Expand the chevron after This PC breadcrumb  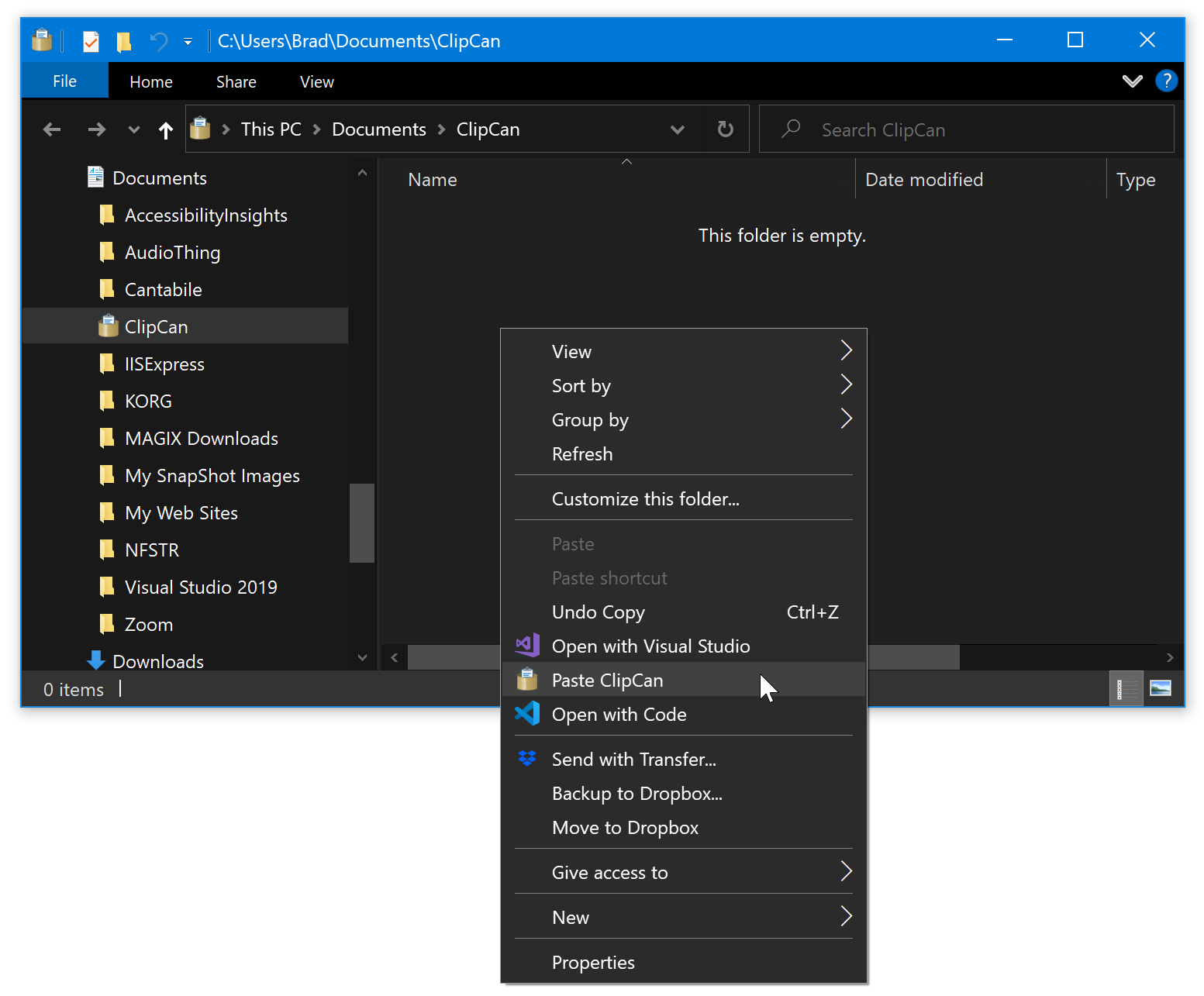click(316, 129)
